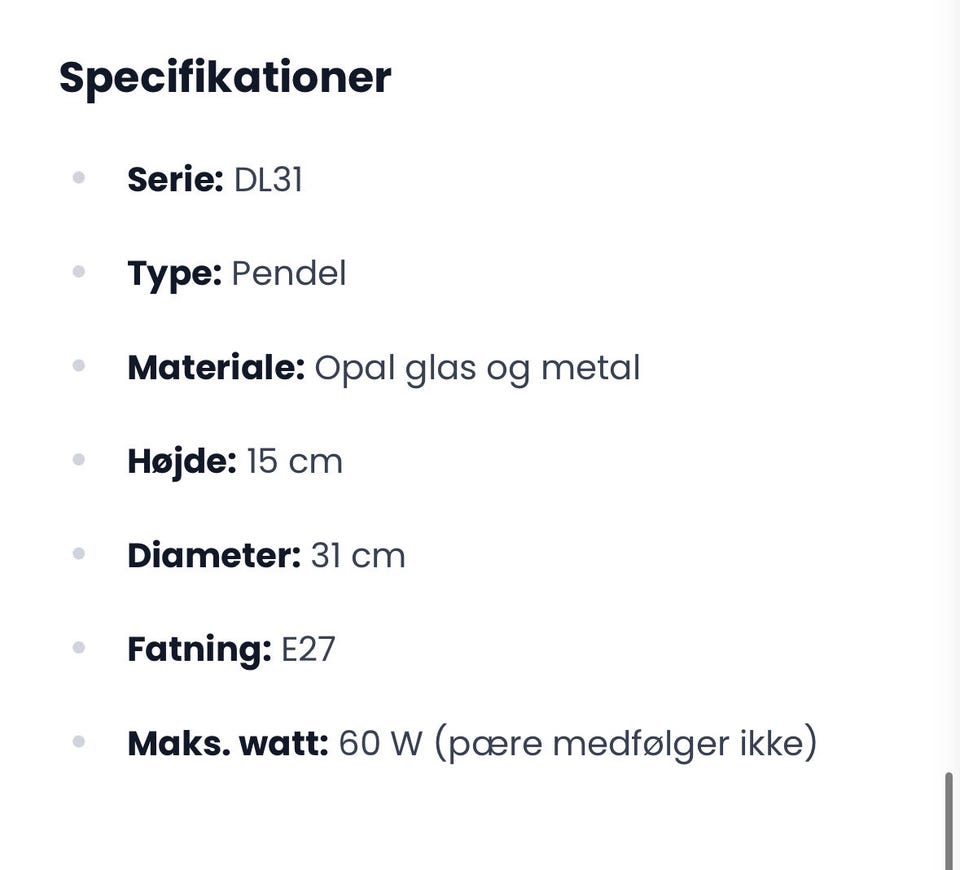The image size is (960, 870).
Task: Click the bold Materiale label
Action: pyautogui.click(x=216, y=368)
